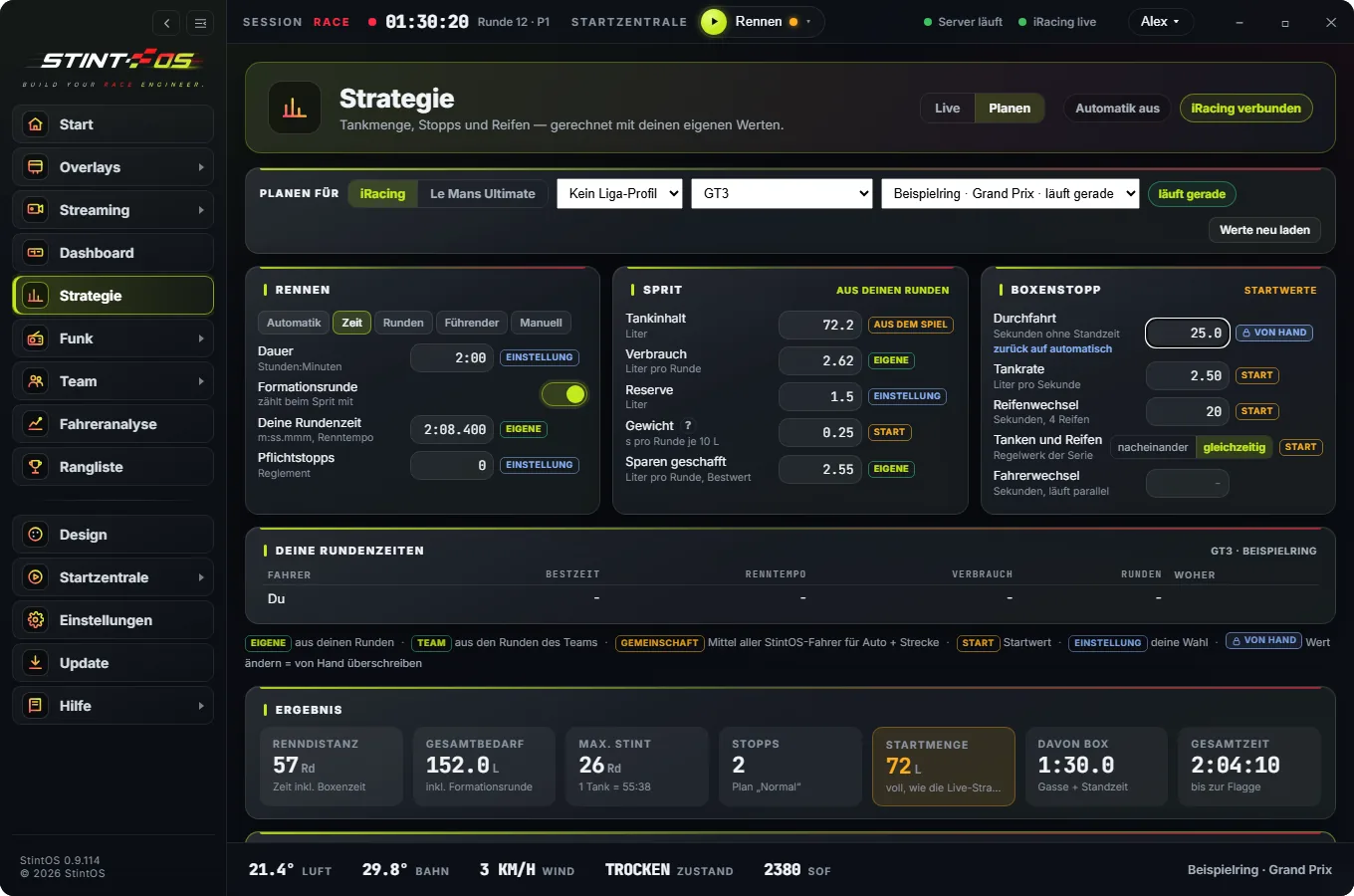Expand the Overlays submenu arrow
The image size is (1354, 896).
201,167
